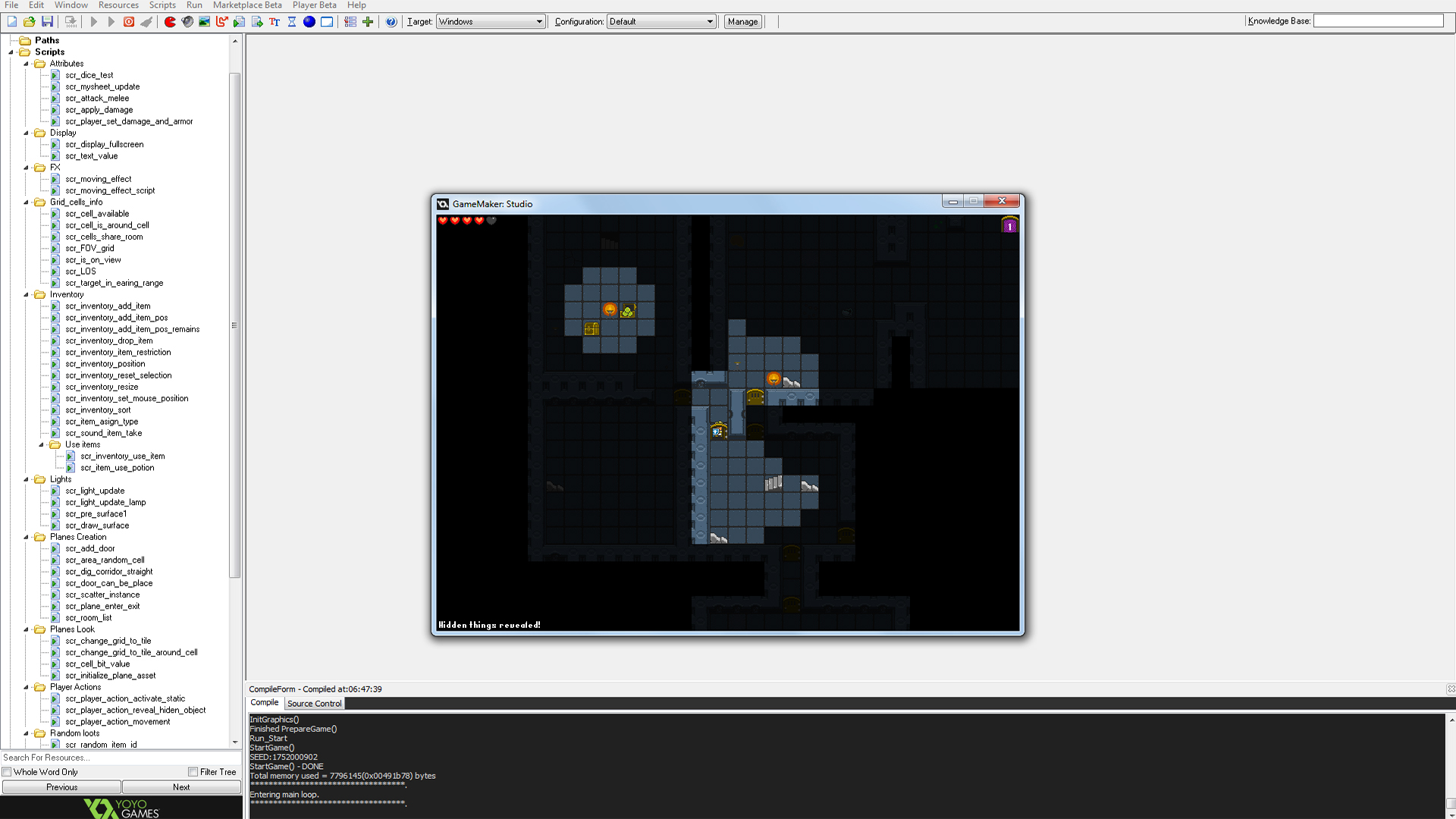Create an object with the blue ball icon

(x=309, y=21)
